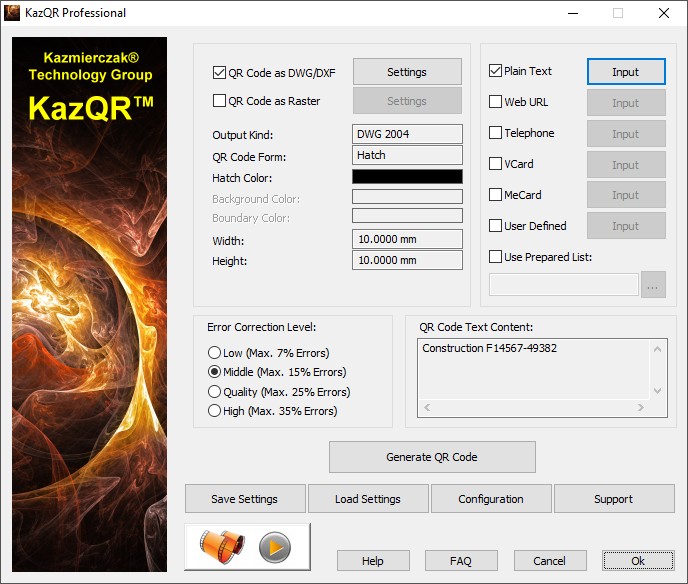Open the Help button
This screenshot has width=688, height=584.
pos(373,561)
